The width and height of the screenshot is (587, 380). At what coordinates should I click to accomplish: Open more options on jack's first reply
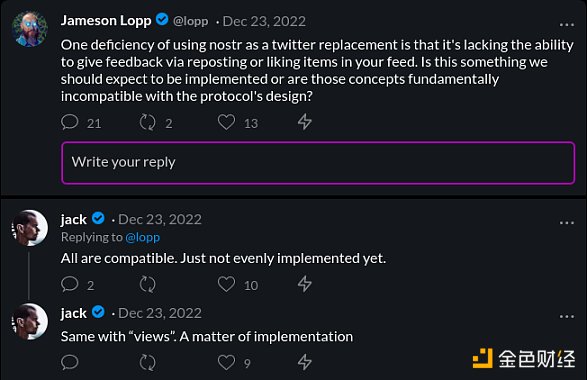click(x=567, y=223)
